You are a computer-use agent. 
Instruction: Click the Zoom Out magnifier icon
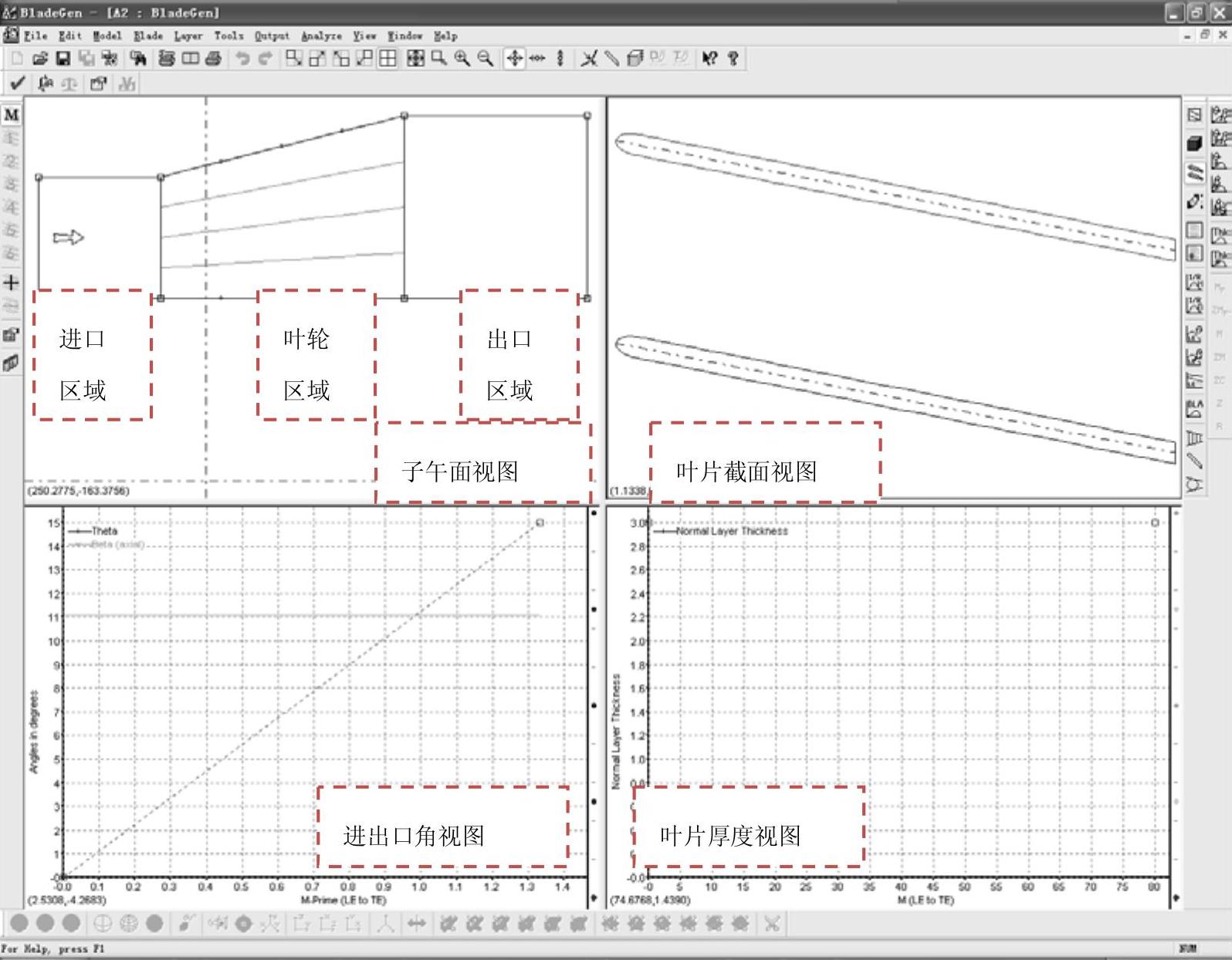point(486,59)
